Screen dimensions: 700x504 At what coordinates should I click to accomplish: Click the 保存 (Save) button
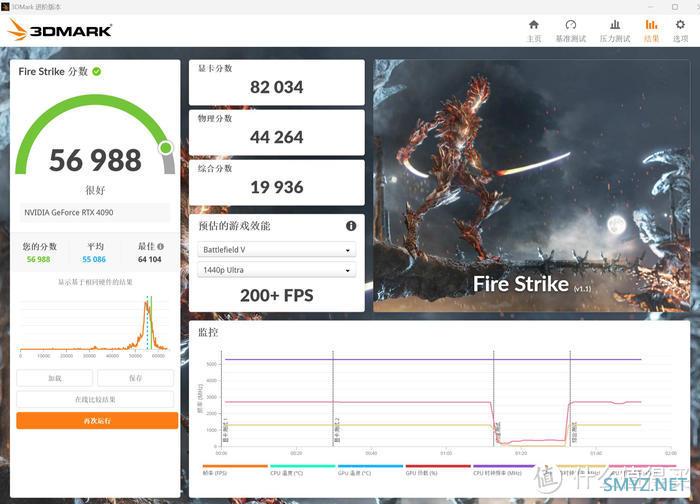[135, 378]
